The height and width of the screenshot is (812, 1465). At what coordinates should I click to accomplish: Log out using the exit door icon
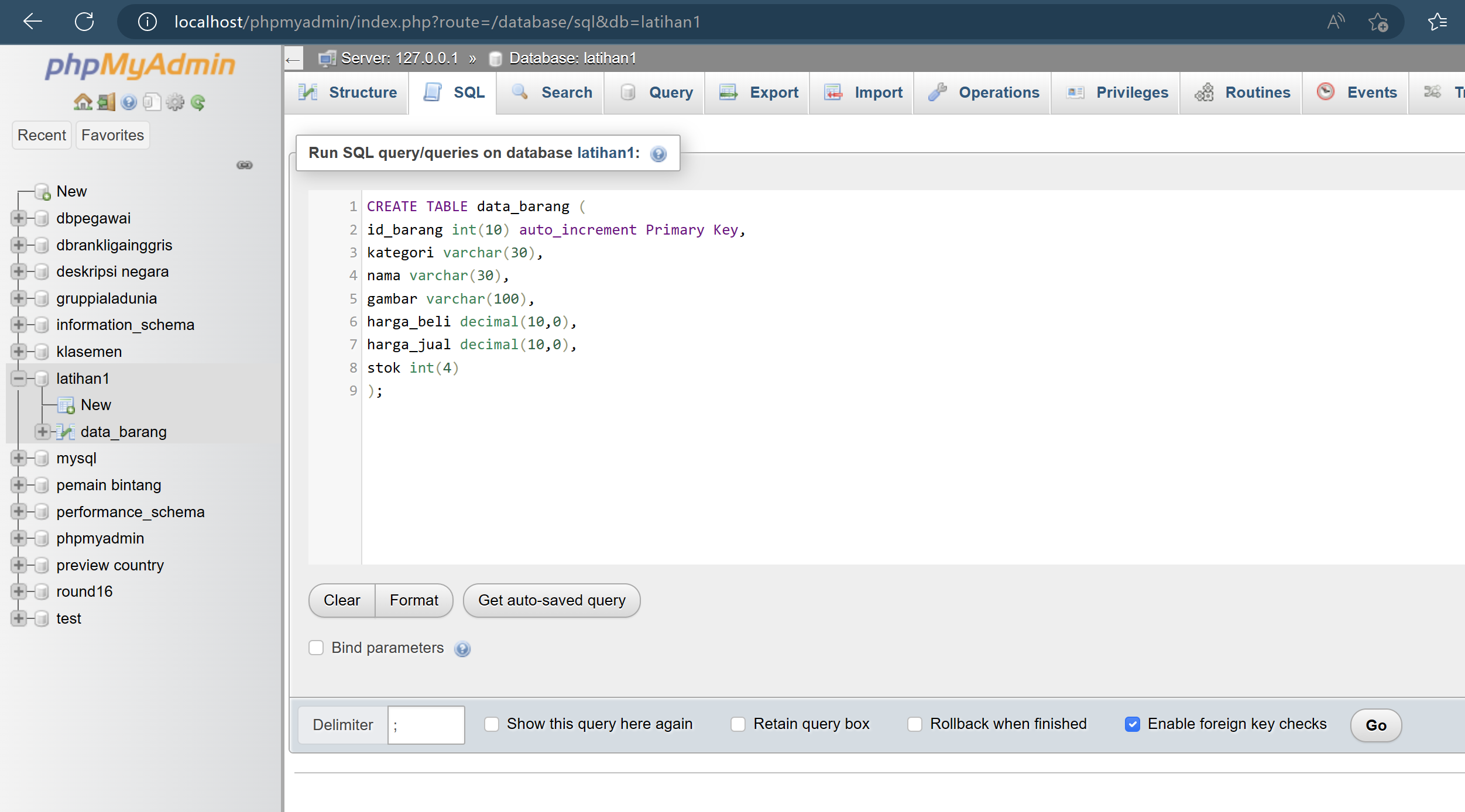106,102
